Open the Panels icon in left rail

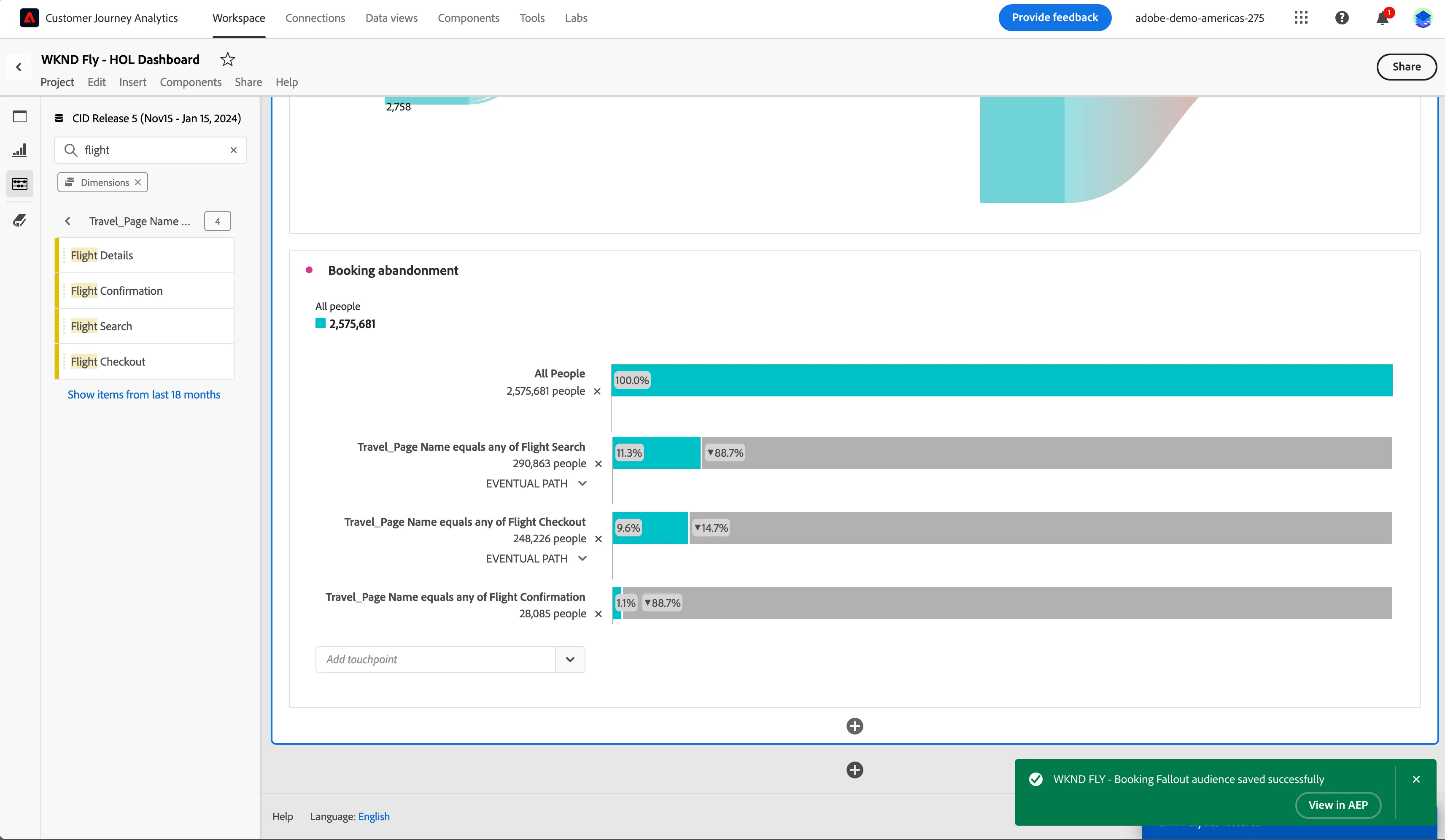click(x=19, y=116)
